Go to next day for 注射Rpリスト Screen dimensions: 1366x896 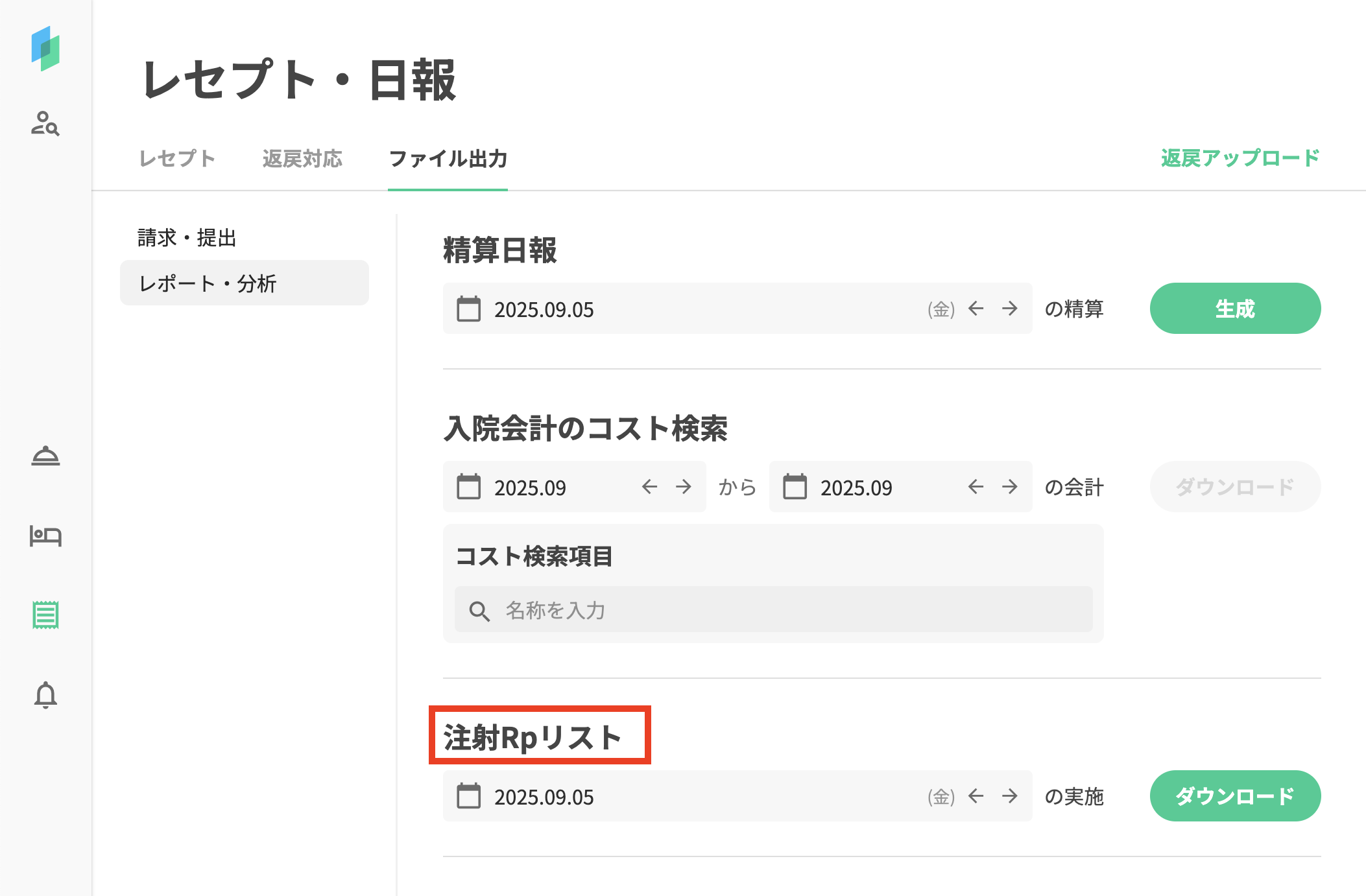1009,796
